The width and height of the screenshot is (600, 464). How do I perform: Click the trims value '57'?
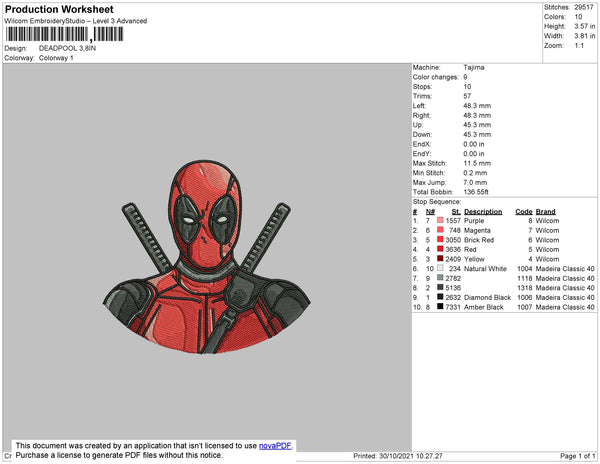point(467,96)
